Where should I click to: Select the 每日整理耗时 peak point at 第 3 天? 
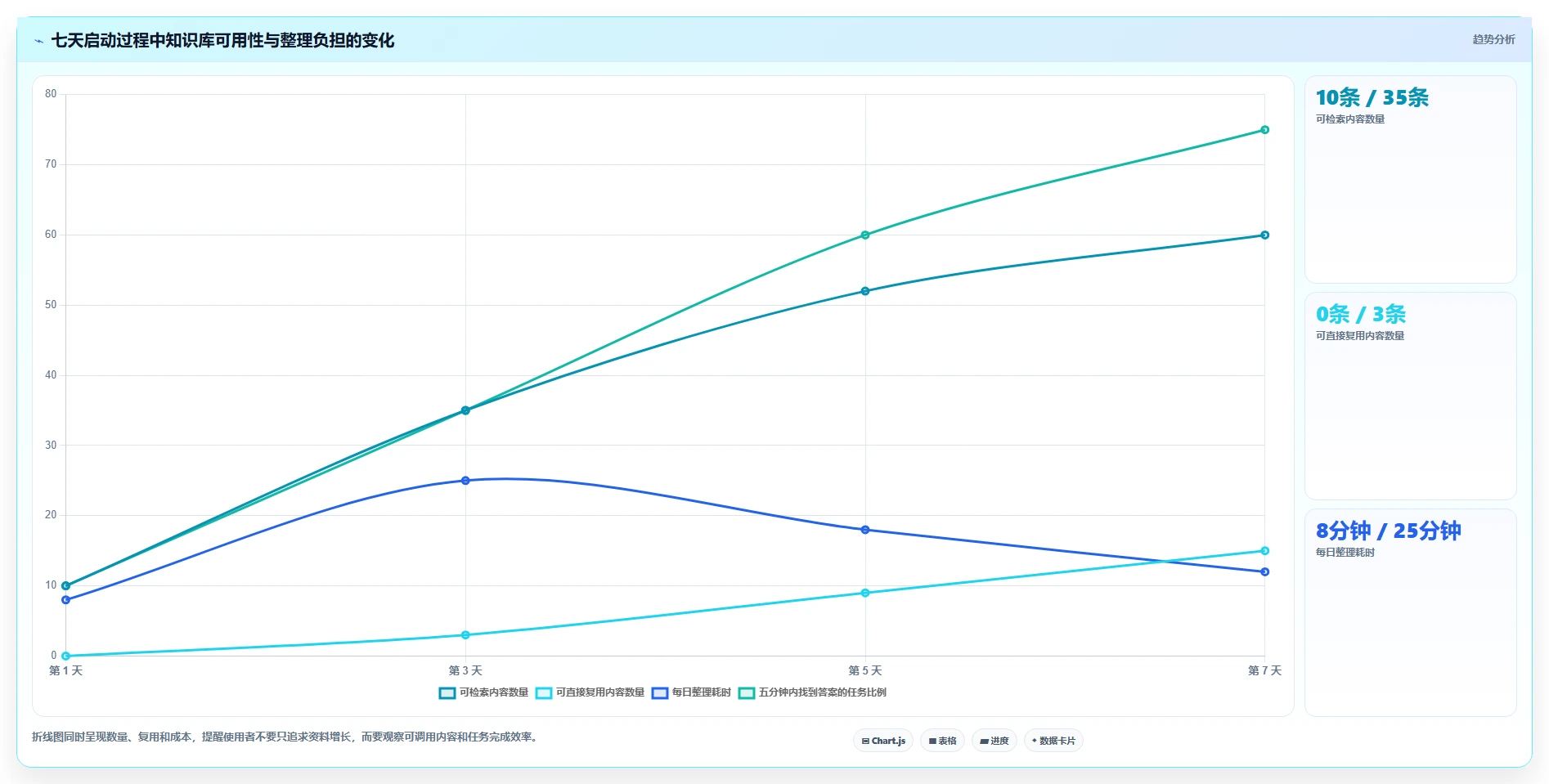click(x=465, y=481)
